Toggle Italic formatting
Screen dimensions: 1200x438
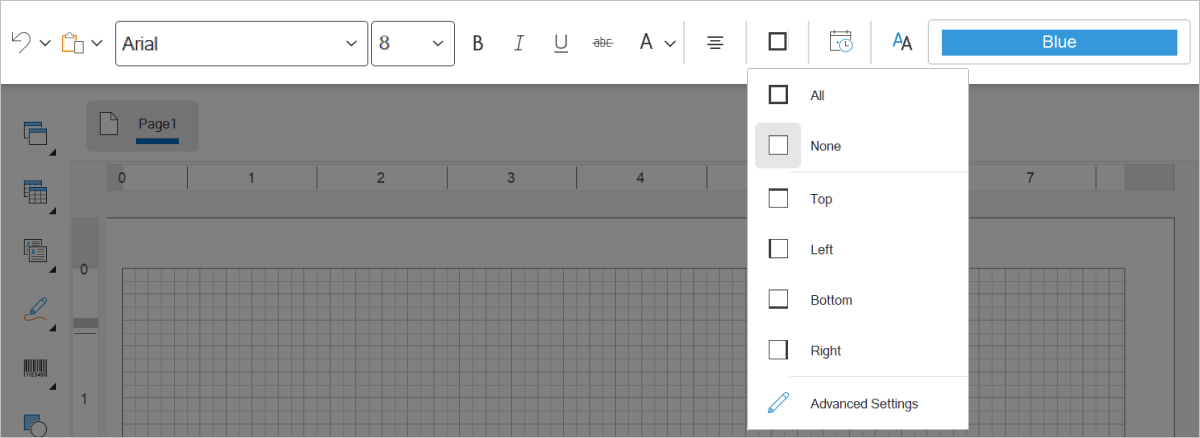click(x=519, y=43)
